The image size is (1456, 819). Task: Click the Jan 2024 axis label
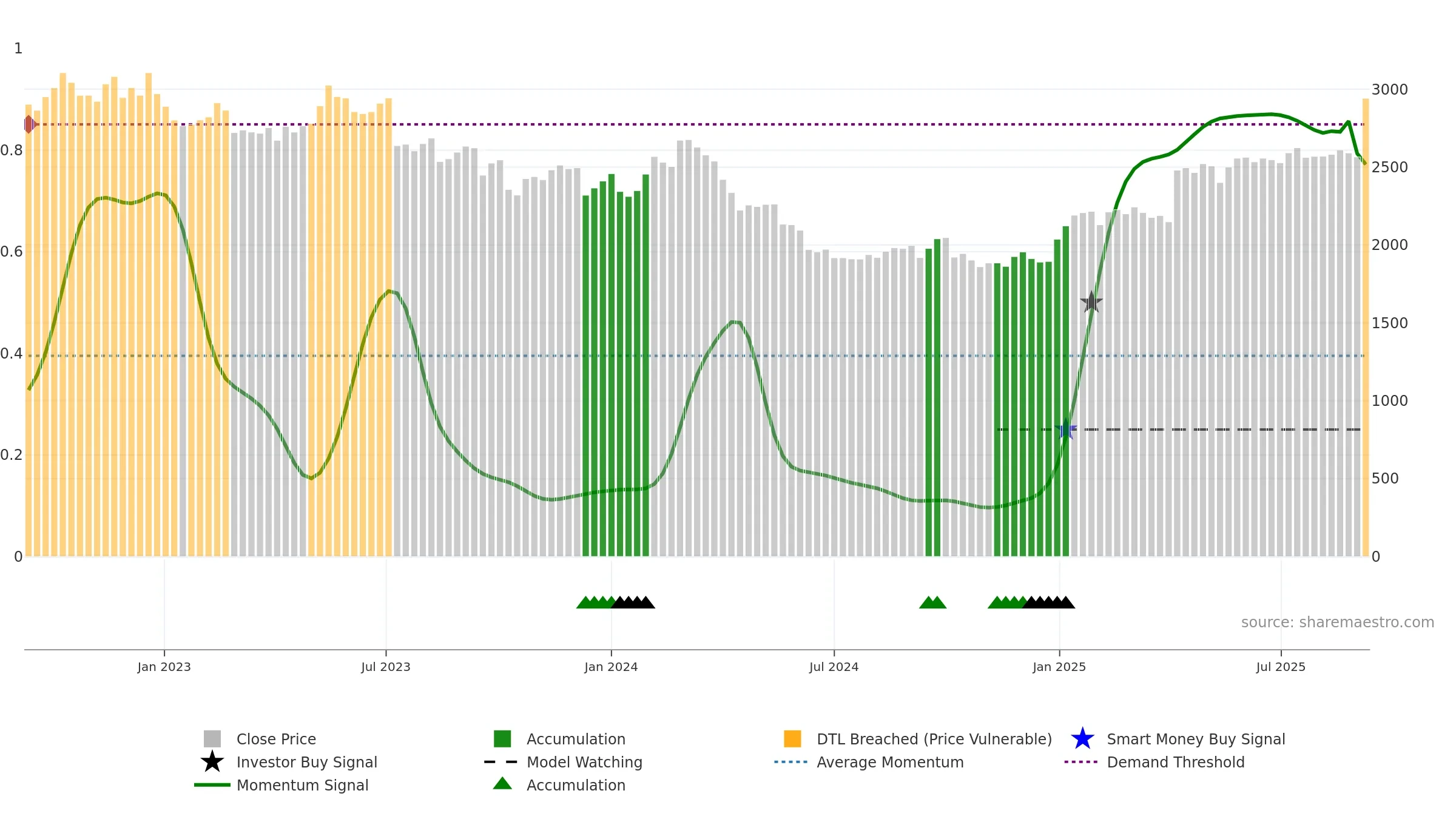pyautogui.click(x=611, y=667)
